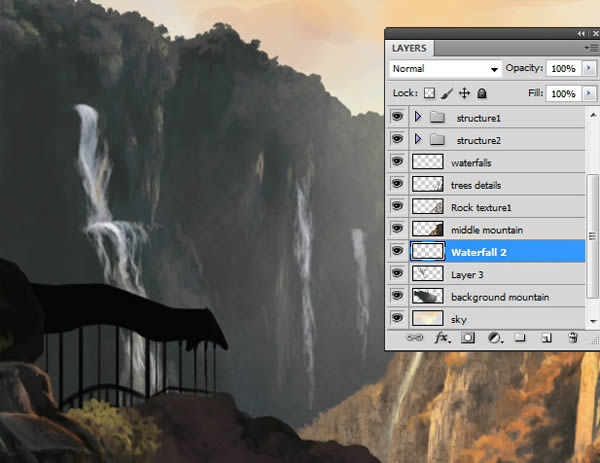
Task: Hide the background mountain layer
Action: pyautogui.click(x=397, y=295)
